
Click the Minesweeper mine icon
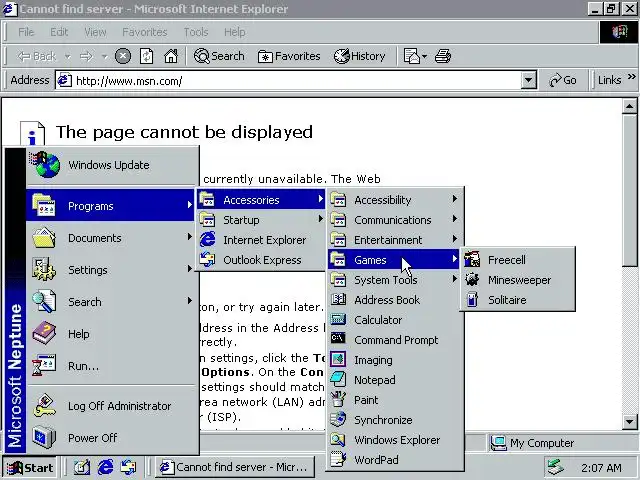472,280
